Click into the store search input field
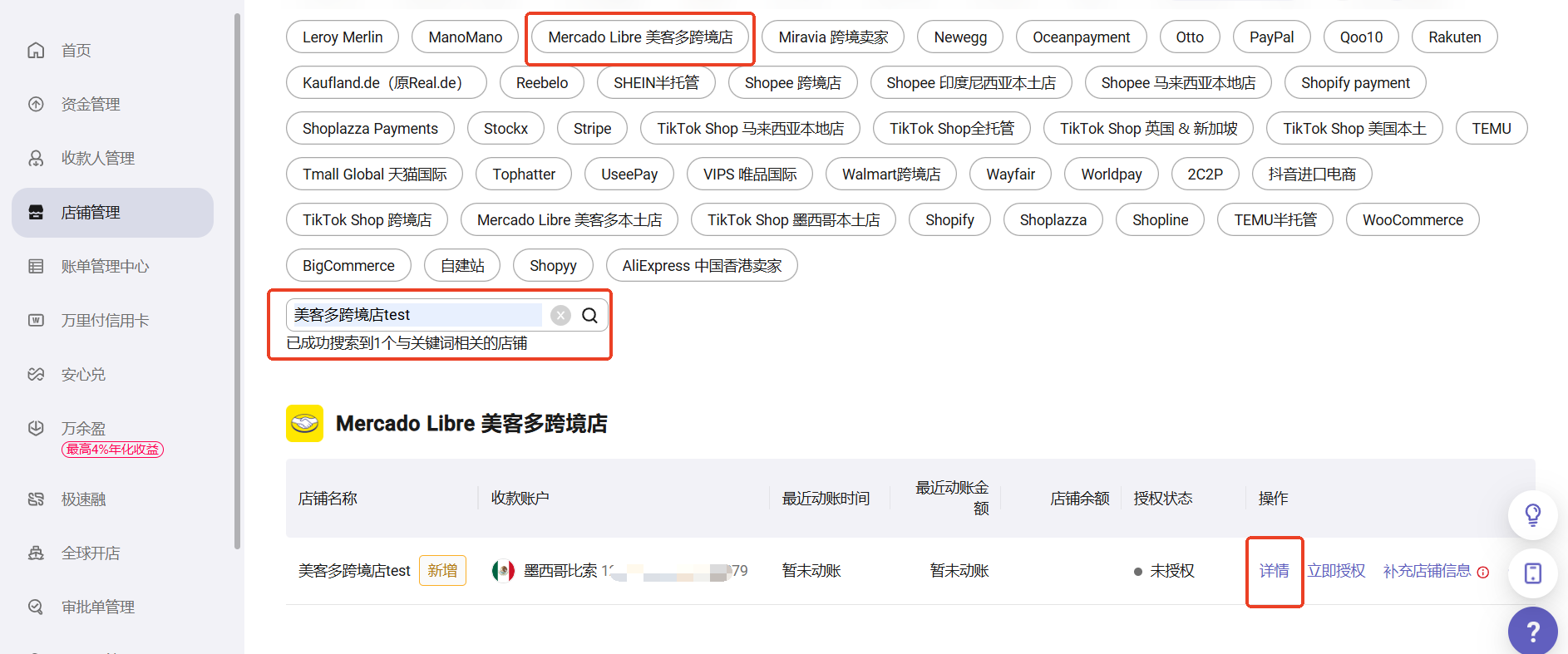The width and height of the screenshot is (1568, 654). click(416, 315)
